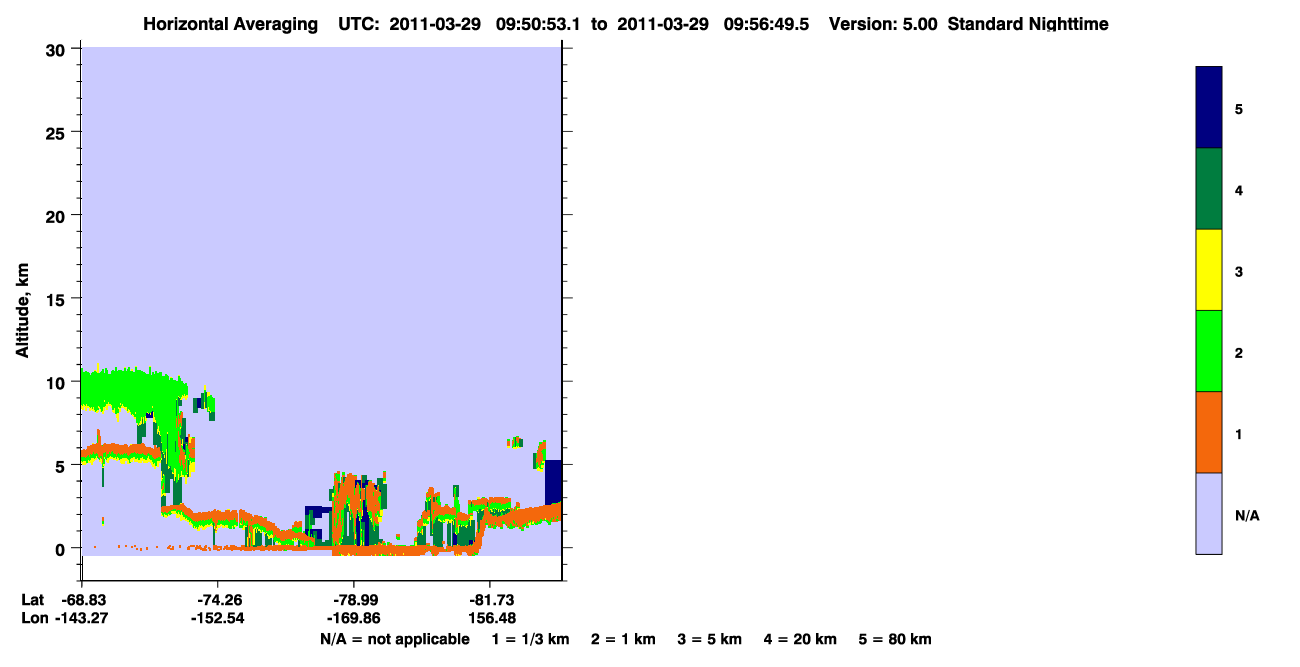This screenshot has height=667, width=1300.
Task: Click the tall dark blue block at plot's right edge
Action: point(553,482)
